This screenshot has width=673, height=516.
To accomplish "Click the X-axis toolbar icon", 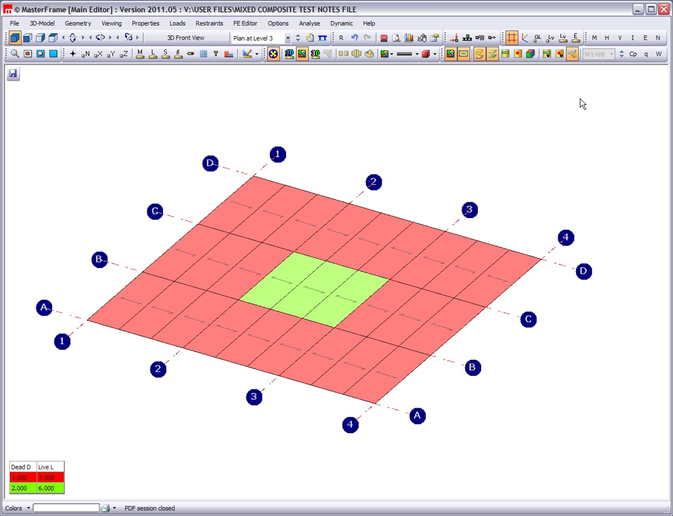I will click(98, 54).
